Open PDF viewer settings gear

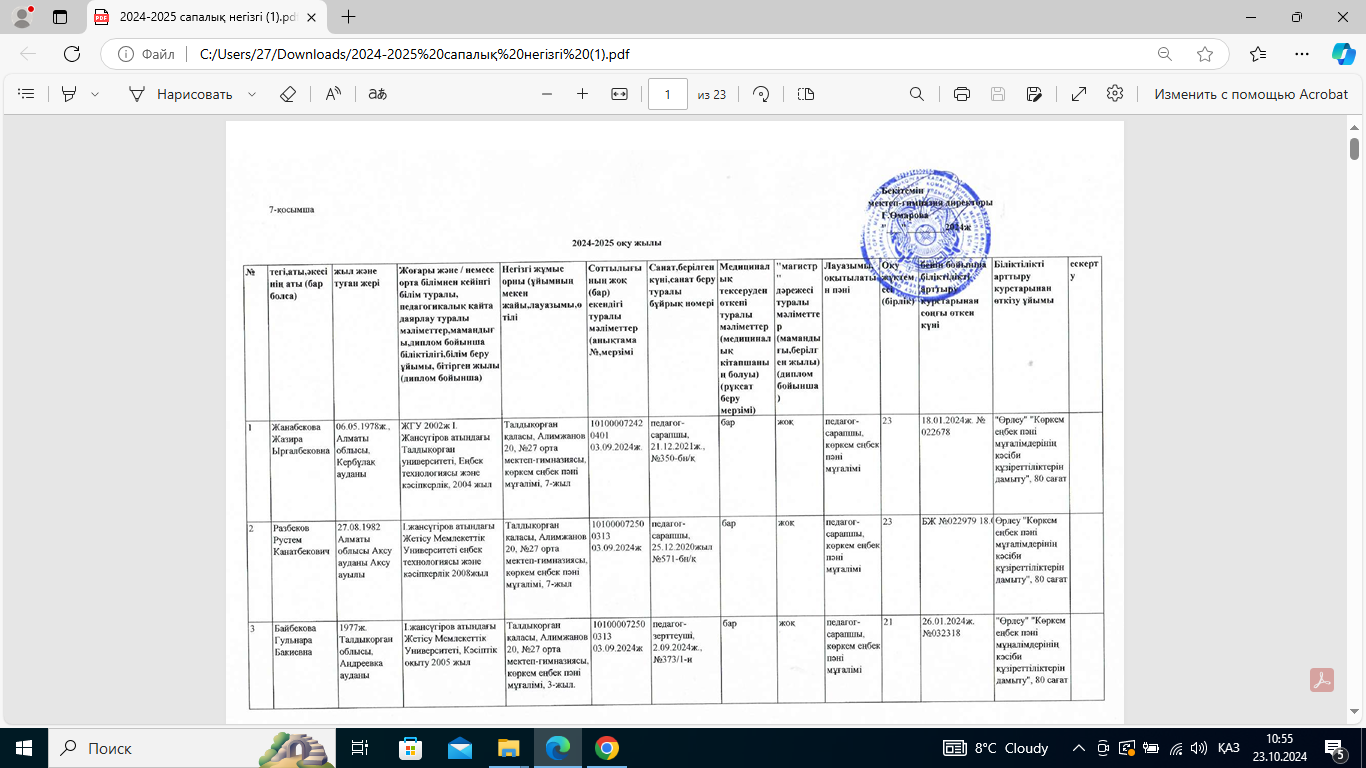1115,93
